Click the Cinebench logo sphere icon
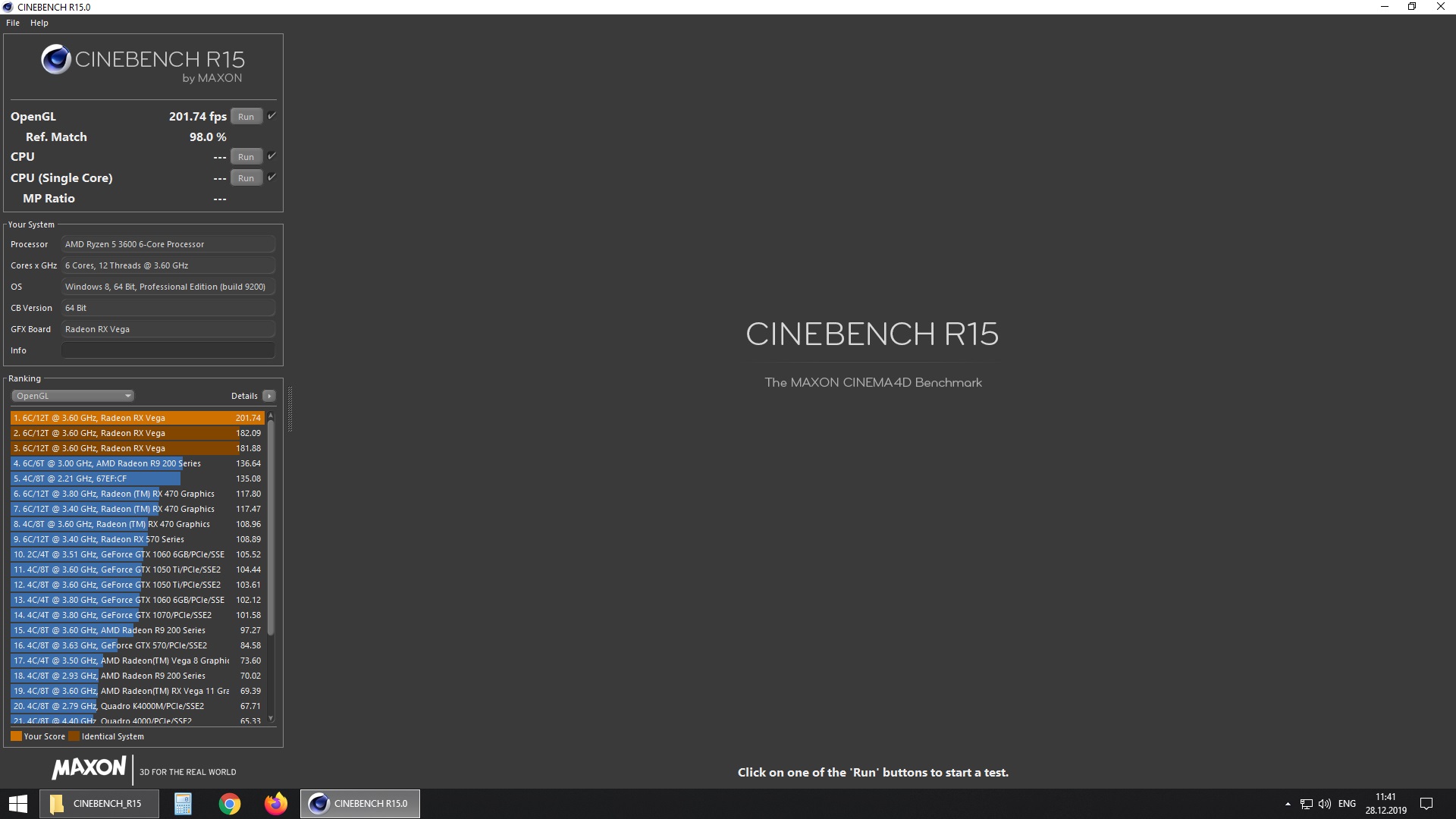 (55, 60)
